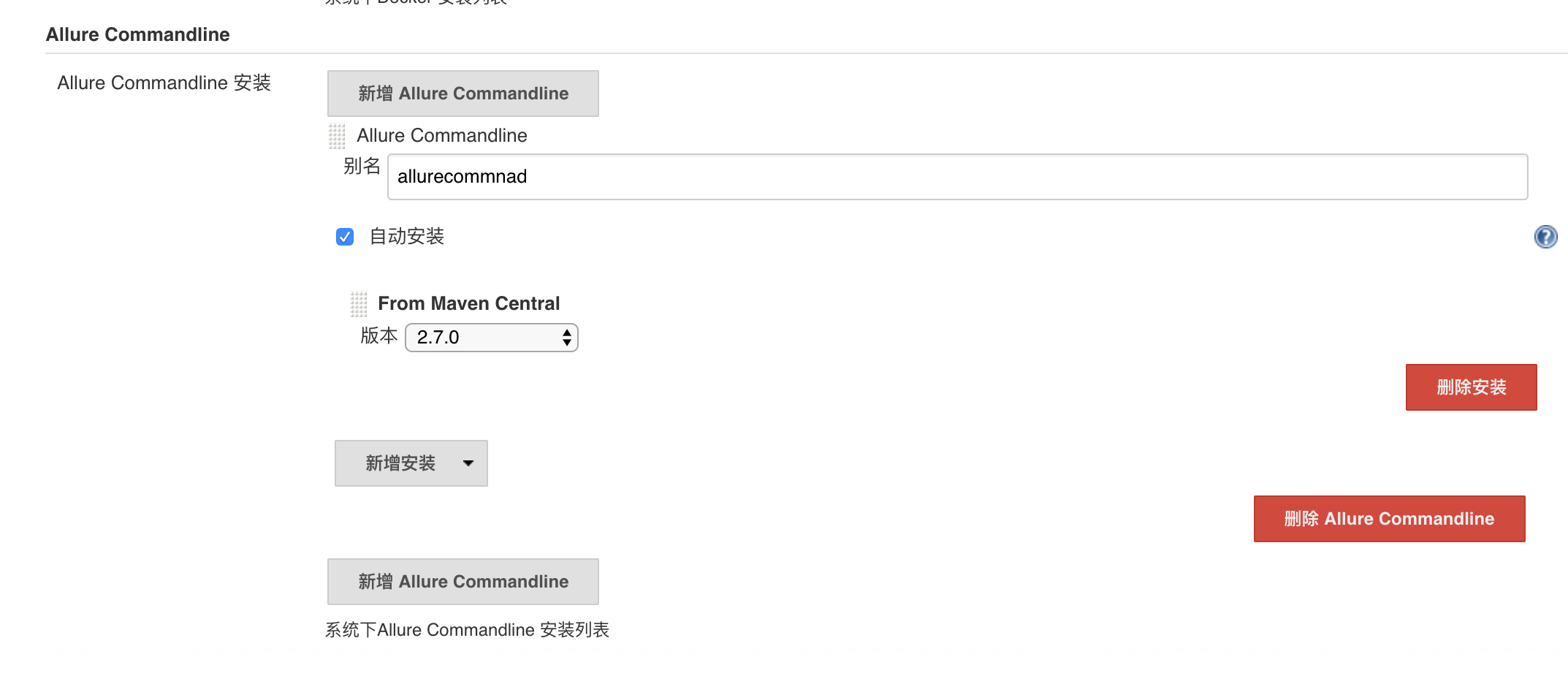1568x684 pixels.
Task: Click the 自动安装 label text
Action: tap(407, 237)
